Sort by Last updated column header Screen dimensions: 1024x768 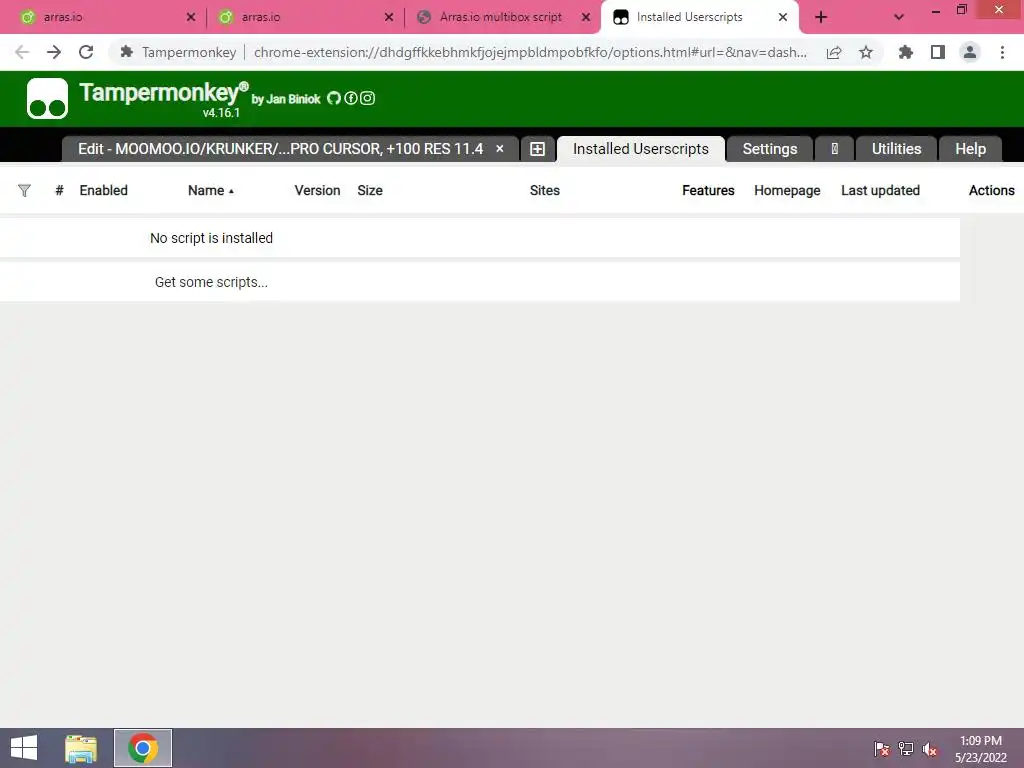[880, 191]
